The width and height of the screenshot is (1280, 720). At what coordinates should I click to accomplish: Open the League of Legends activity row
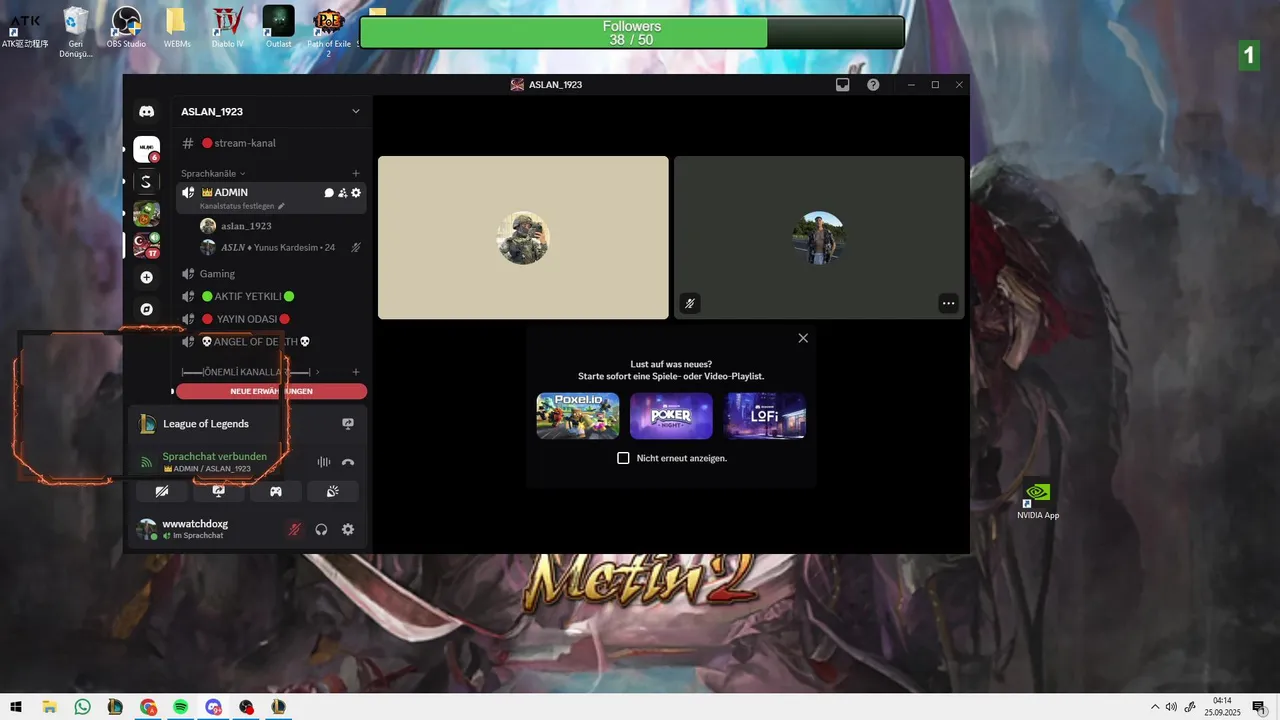[x=248, y=423]
